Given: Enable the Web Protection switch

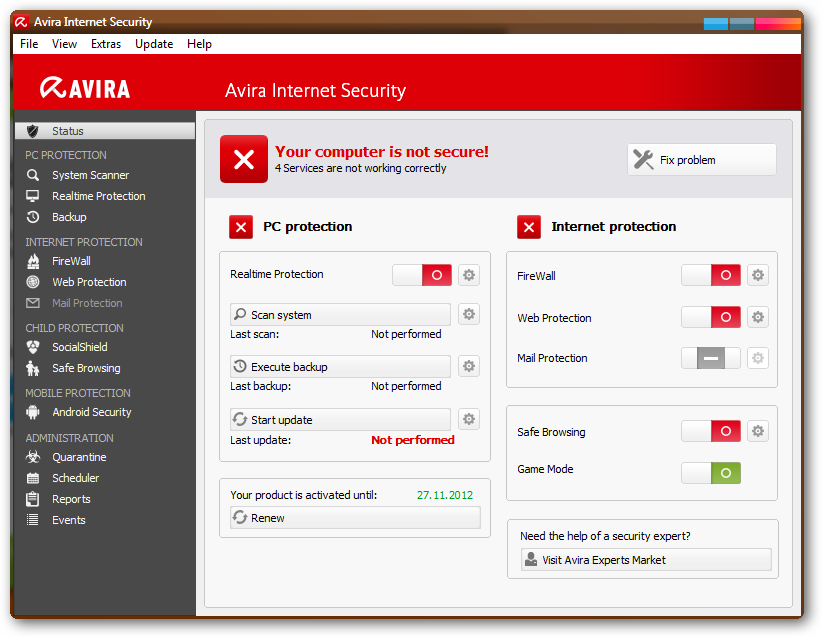Looking at the screenshot, I should (x=711, y=317).
